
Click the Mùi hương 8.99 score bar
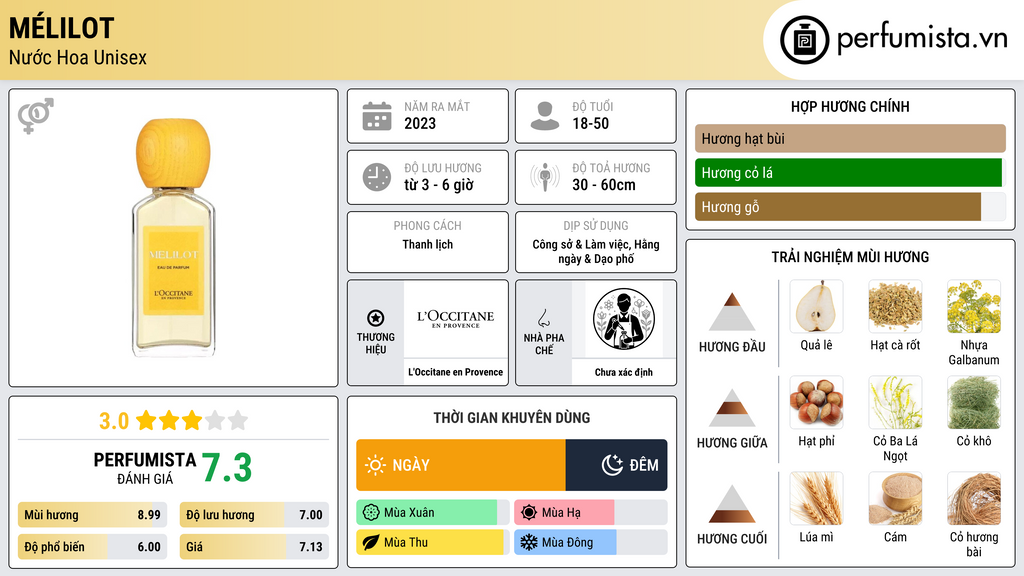coord(92,515)
